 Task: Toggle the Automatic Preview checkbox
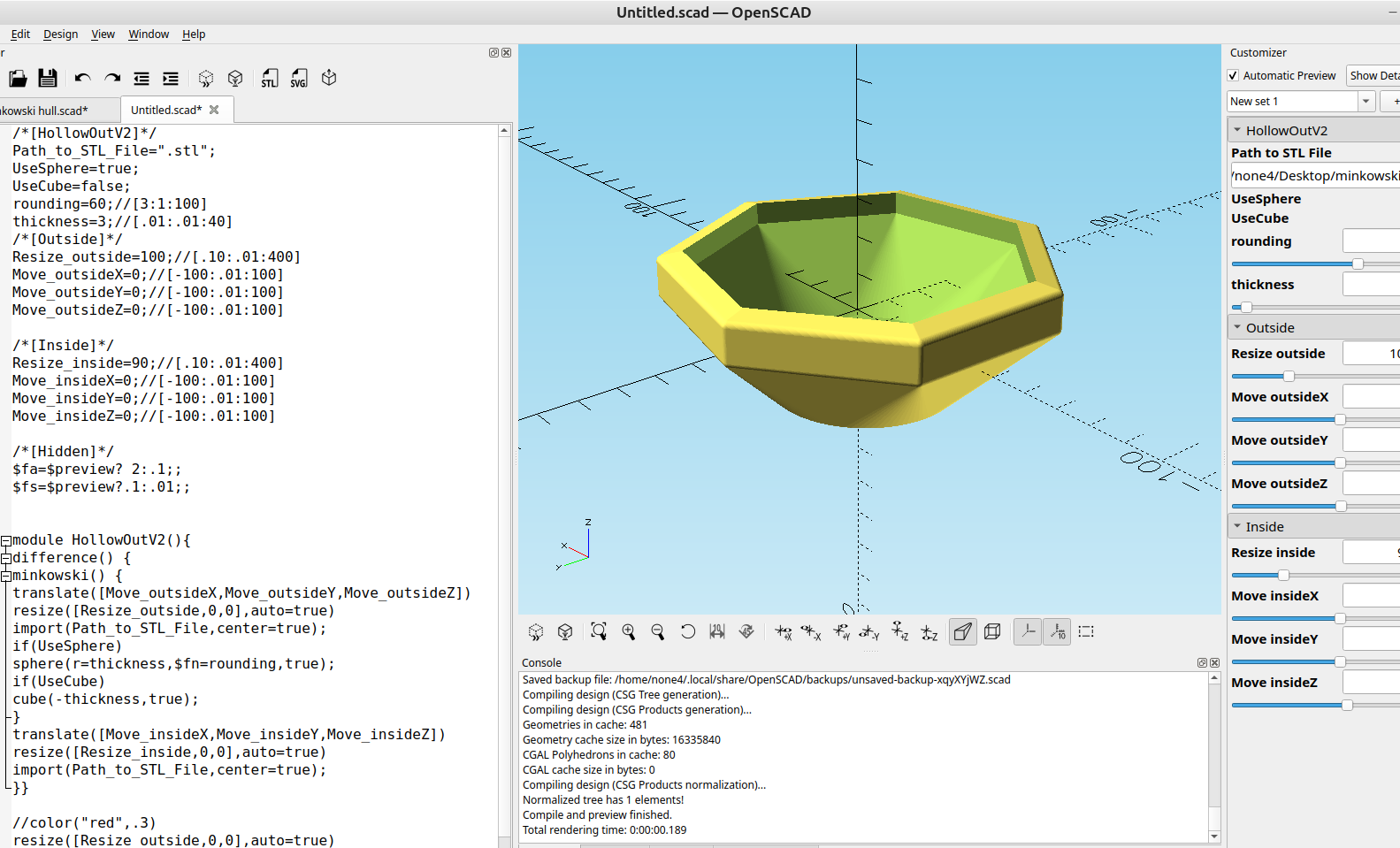click(1234, 76)
